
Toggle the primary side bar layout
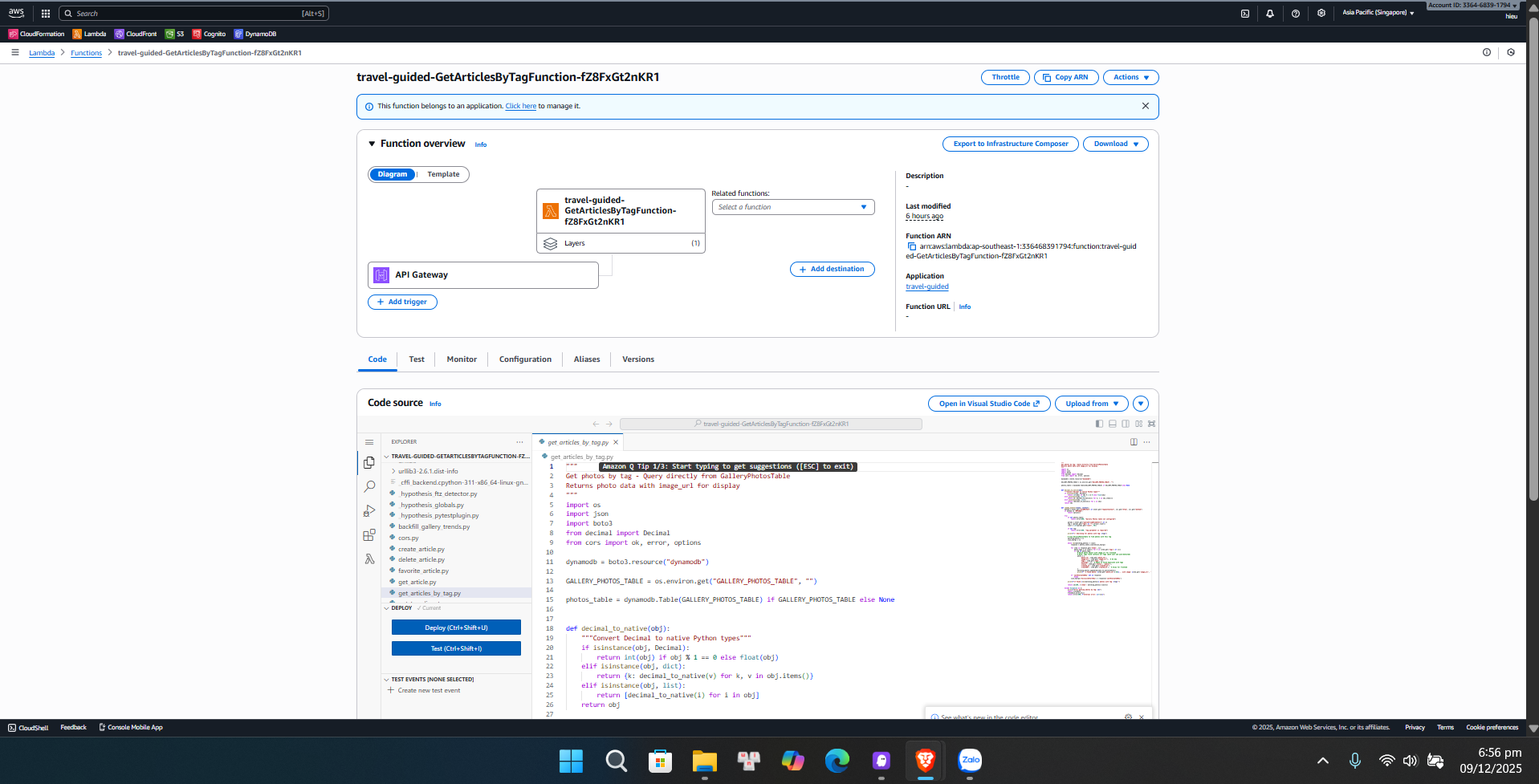point(1099,424)
